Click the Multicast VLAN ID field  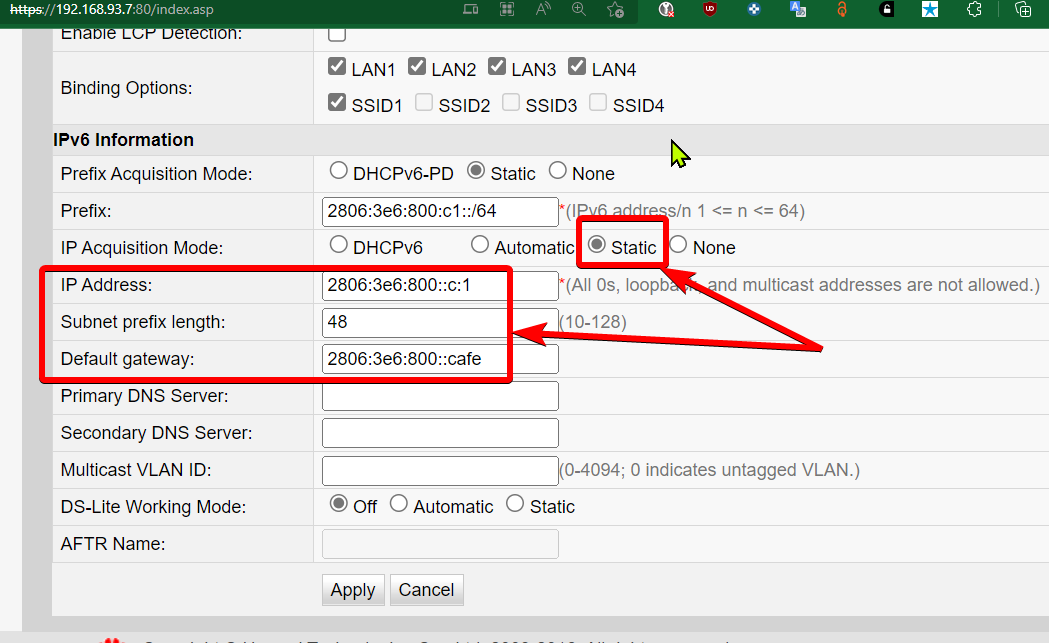(x=440, y=470)
